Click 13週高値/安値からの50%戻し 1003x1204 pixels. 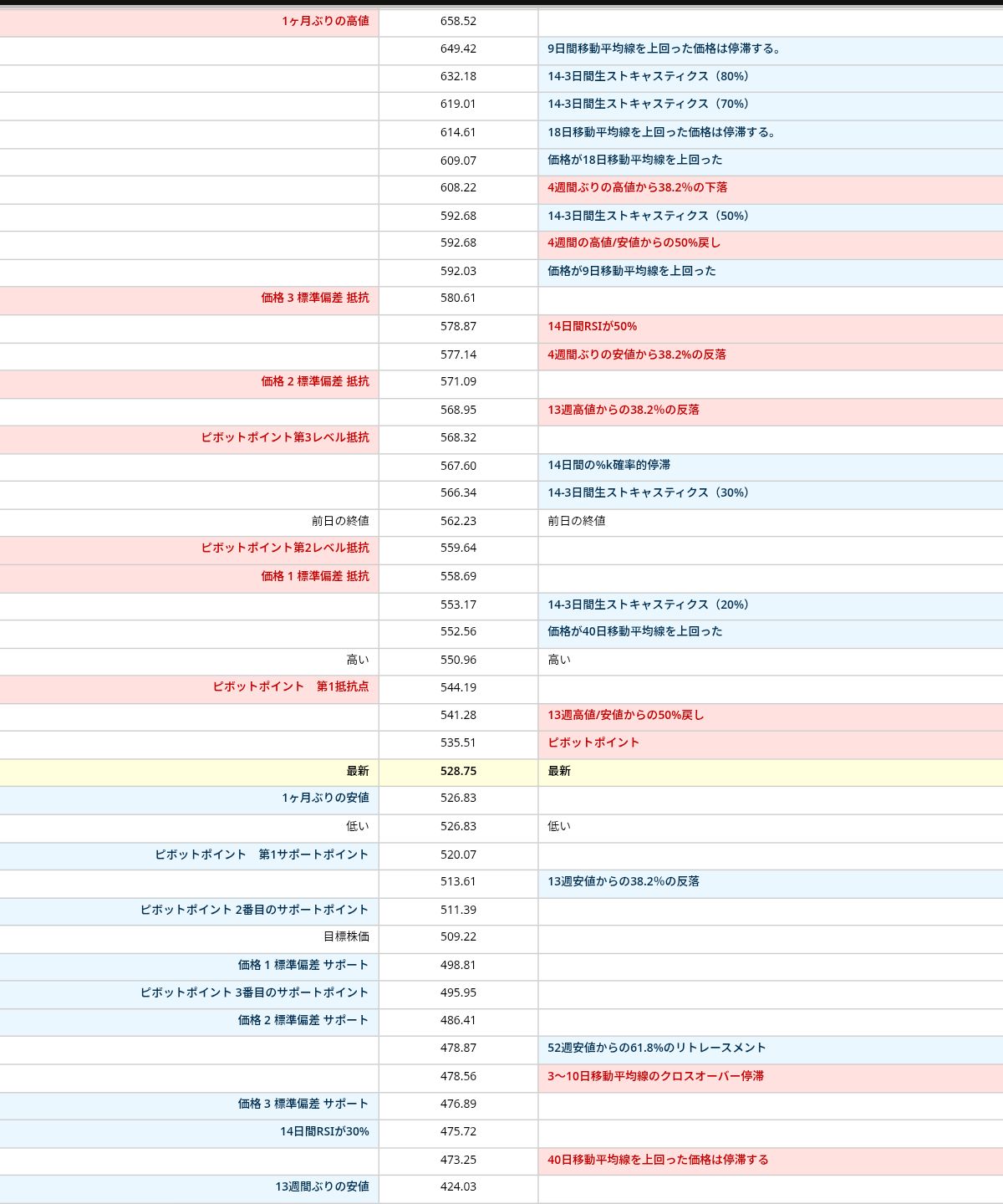626,715
